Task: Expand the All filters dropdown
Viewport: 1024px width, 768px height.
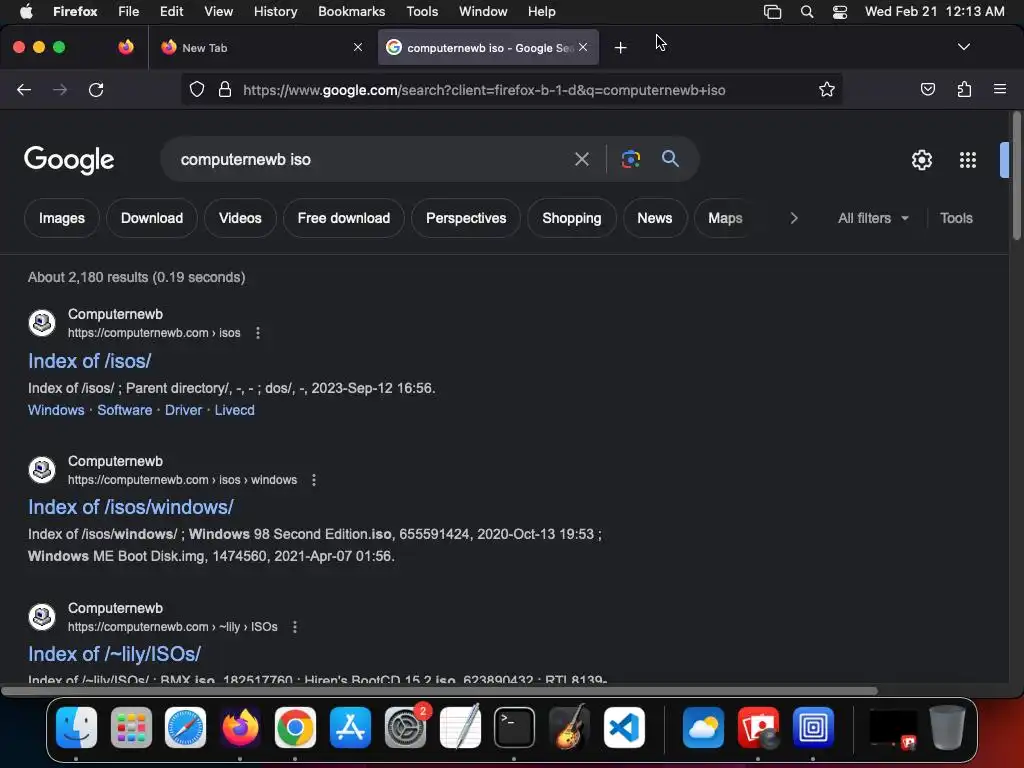Action: (873, 218)
